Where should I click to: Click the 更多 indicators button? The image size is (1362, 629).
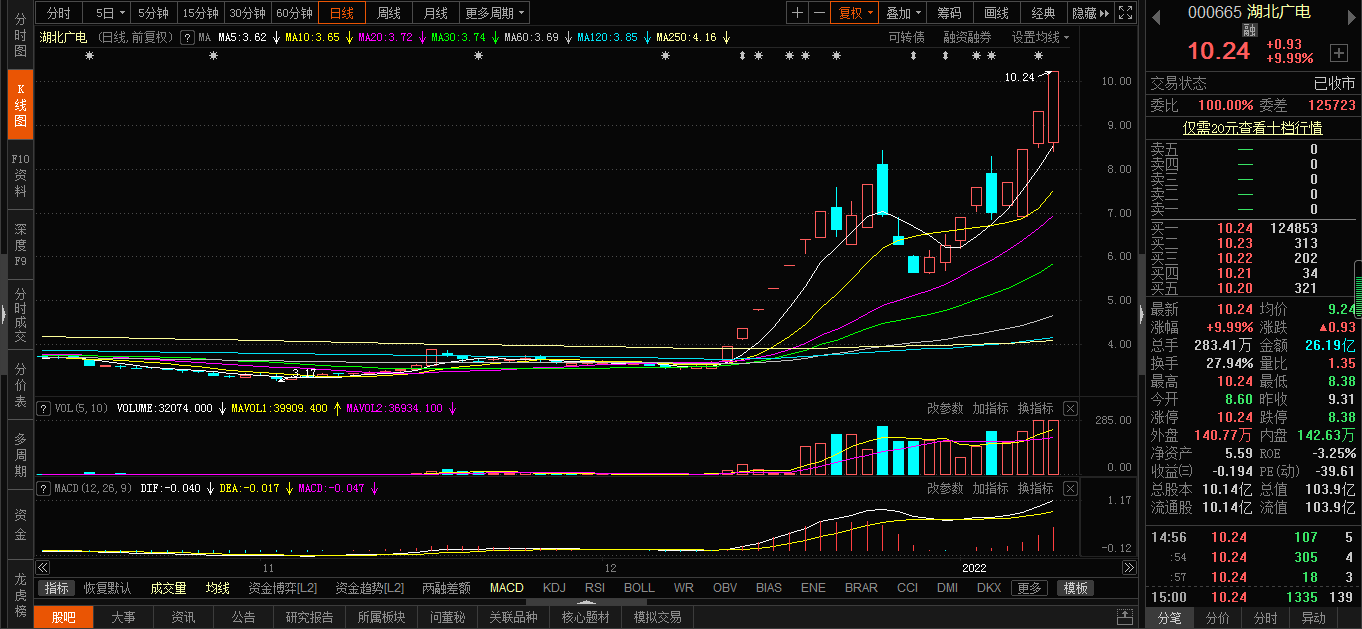pos(1029,588)
